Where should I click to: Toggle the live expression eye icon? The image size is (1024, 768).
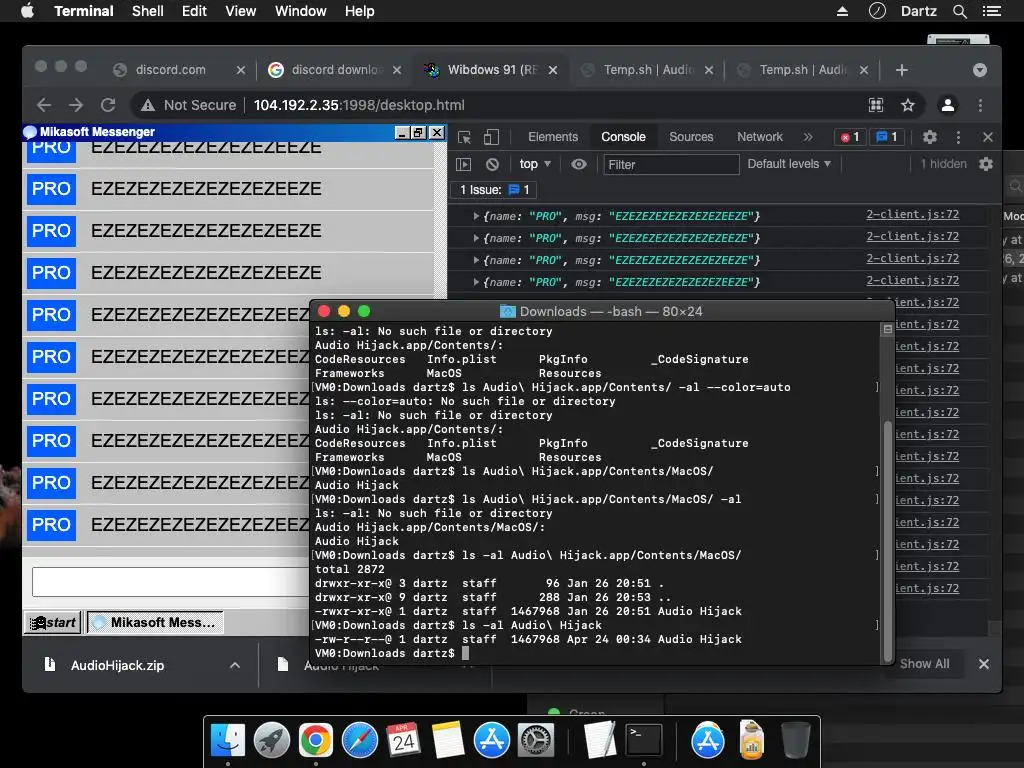579,165
